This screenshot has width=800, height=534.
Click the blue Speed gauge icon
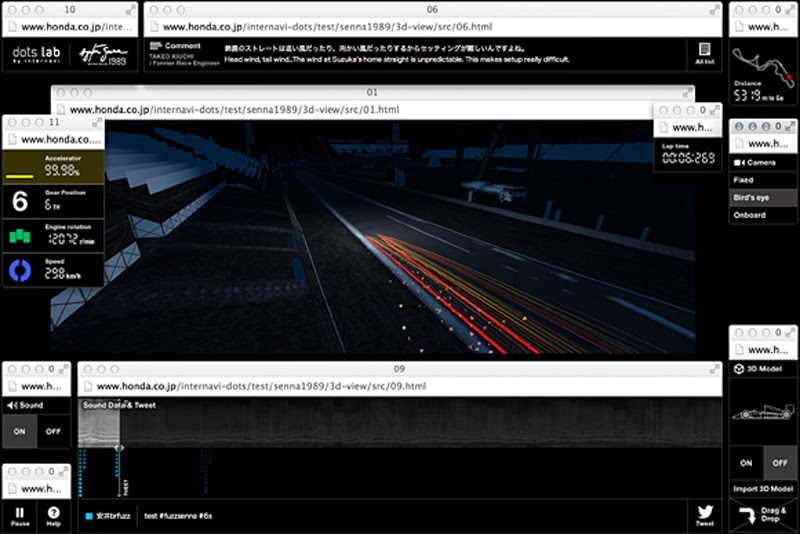pyautogui.click(x=20, y=270)
